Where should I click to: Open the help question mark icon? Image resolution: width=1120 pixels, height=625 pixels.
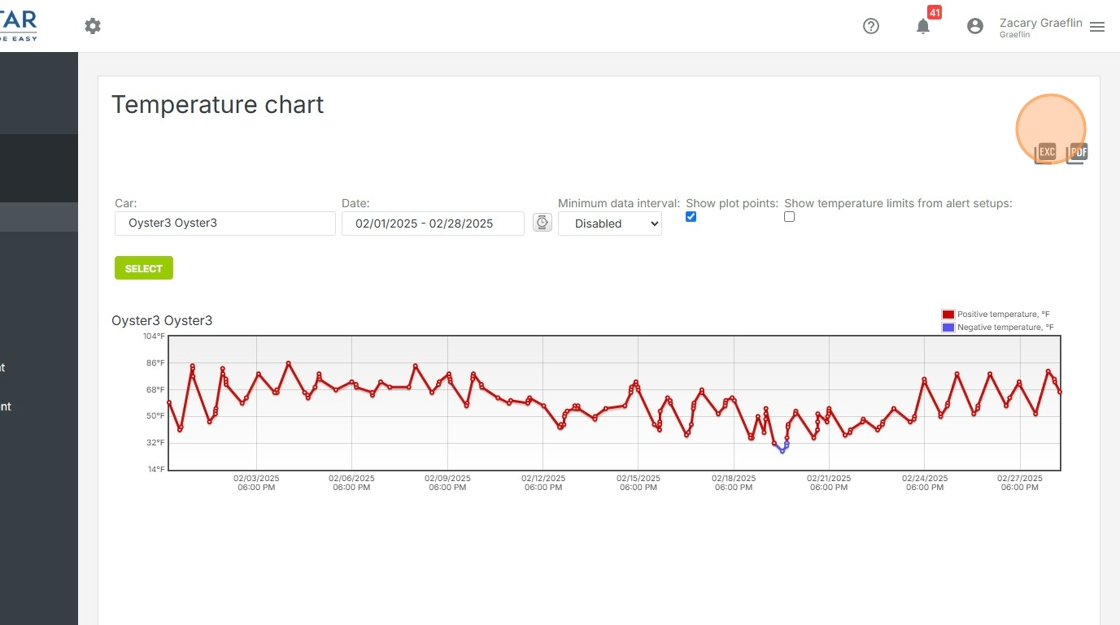(871, 26)
